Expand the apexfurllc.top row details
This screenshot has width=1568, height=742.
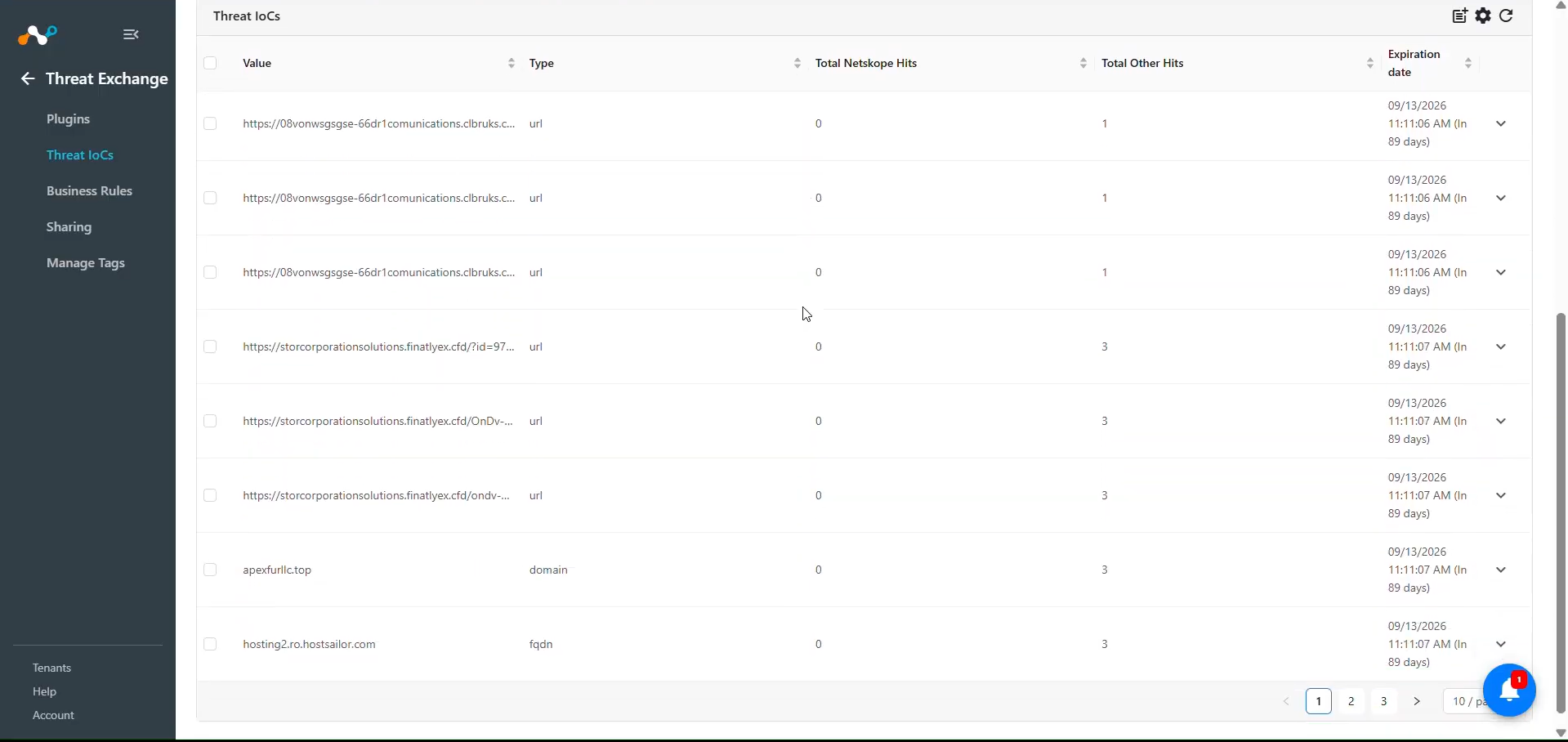1501,570
